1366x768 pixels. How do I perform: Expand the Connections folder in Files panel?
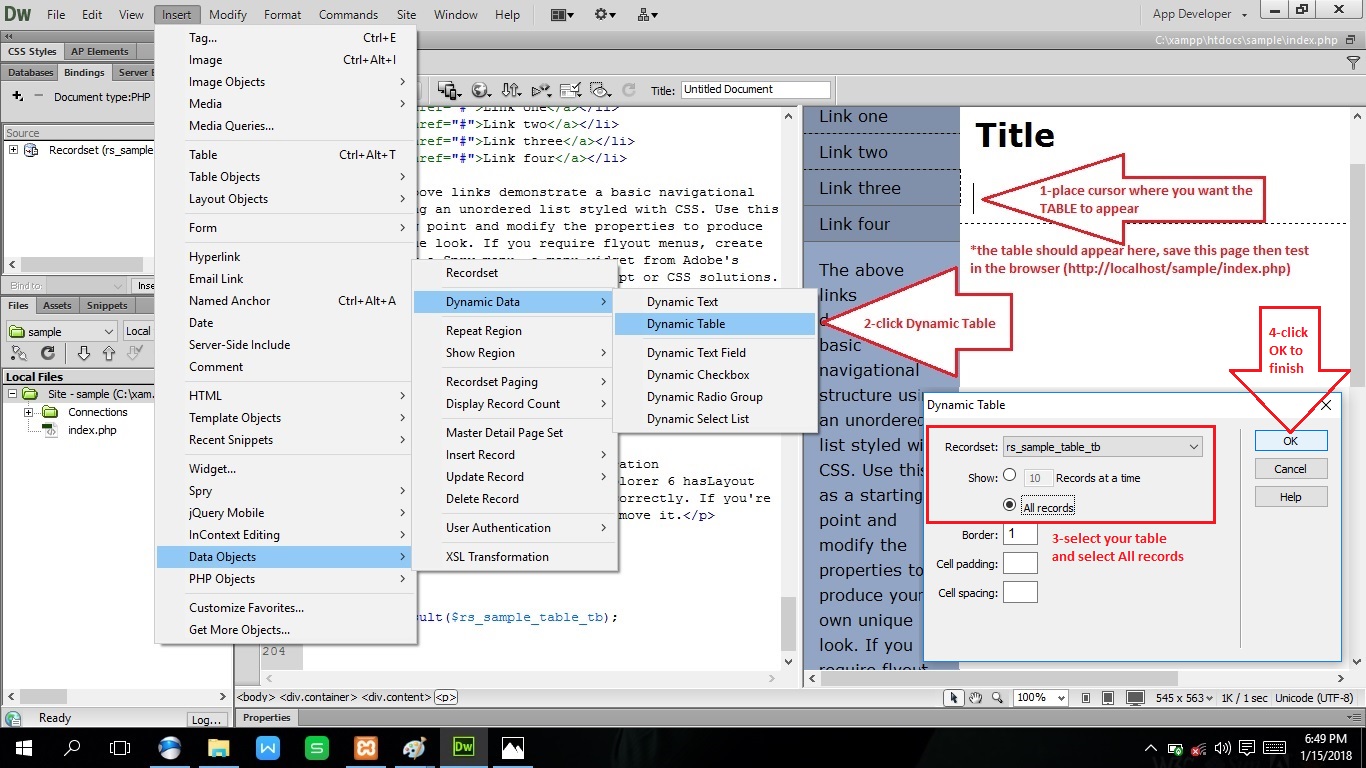click(x=30, y=412)
